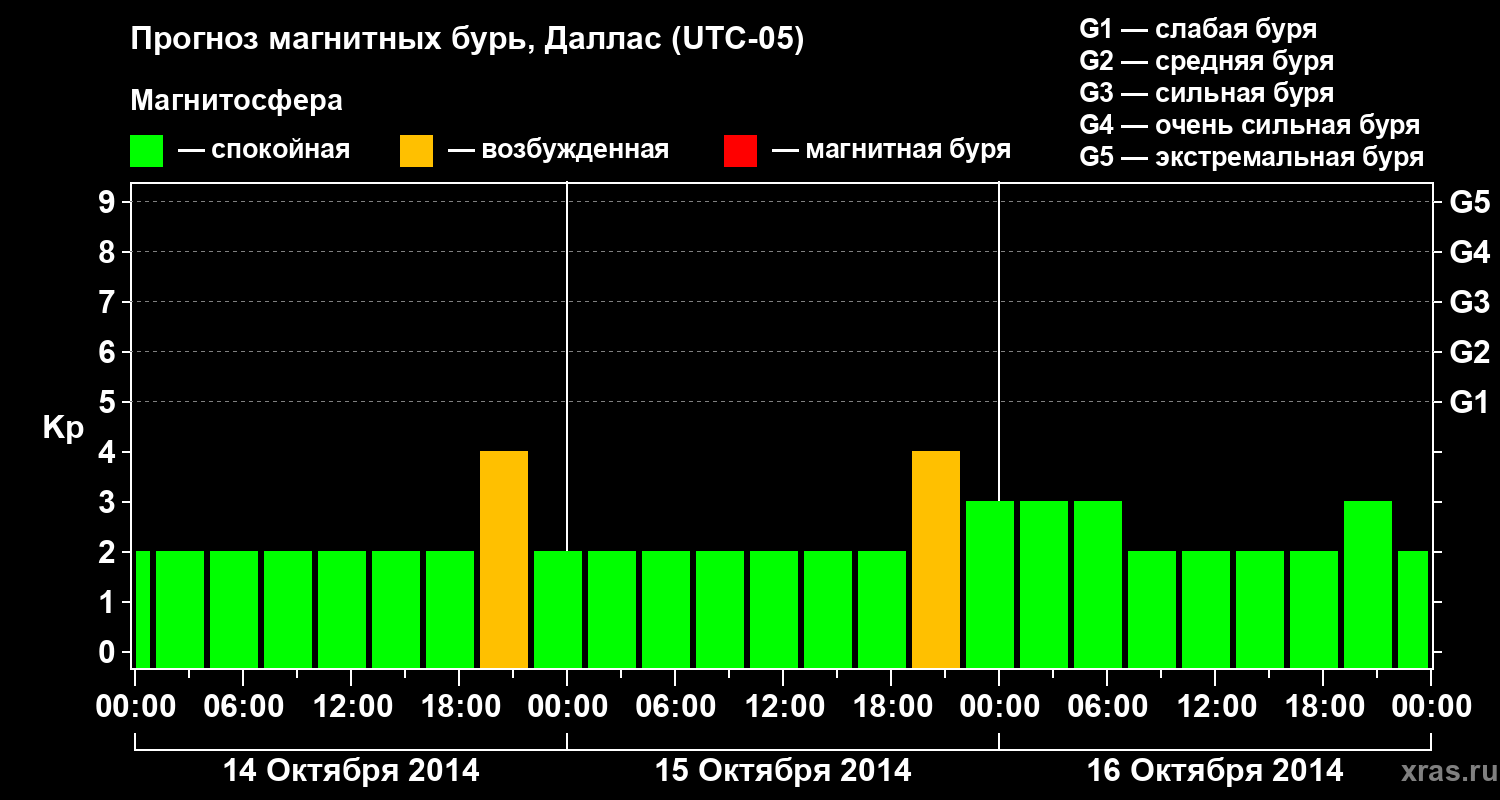Click the G4 tick label on the right axis

pyautogui.click(x=1469, y=252)
